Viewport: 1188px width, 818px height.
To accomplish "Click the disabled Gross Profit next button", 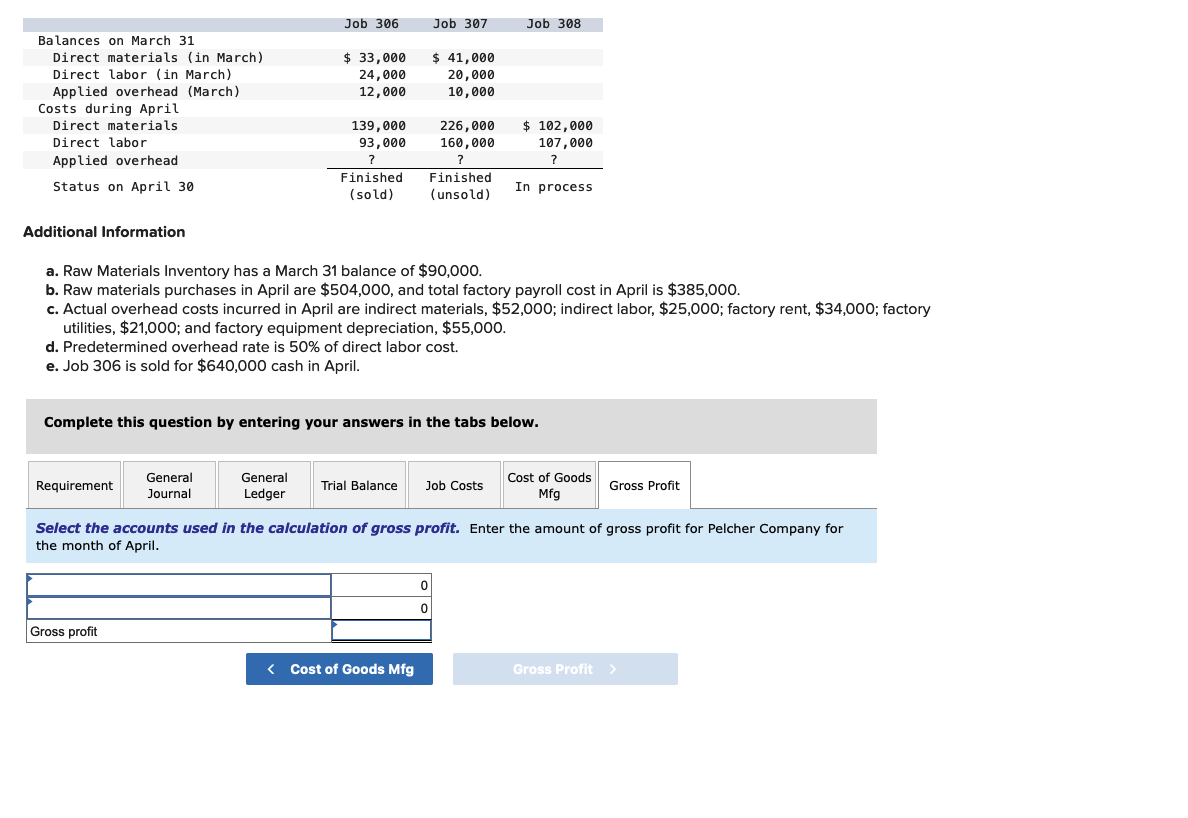I will [565, 669].
